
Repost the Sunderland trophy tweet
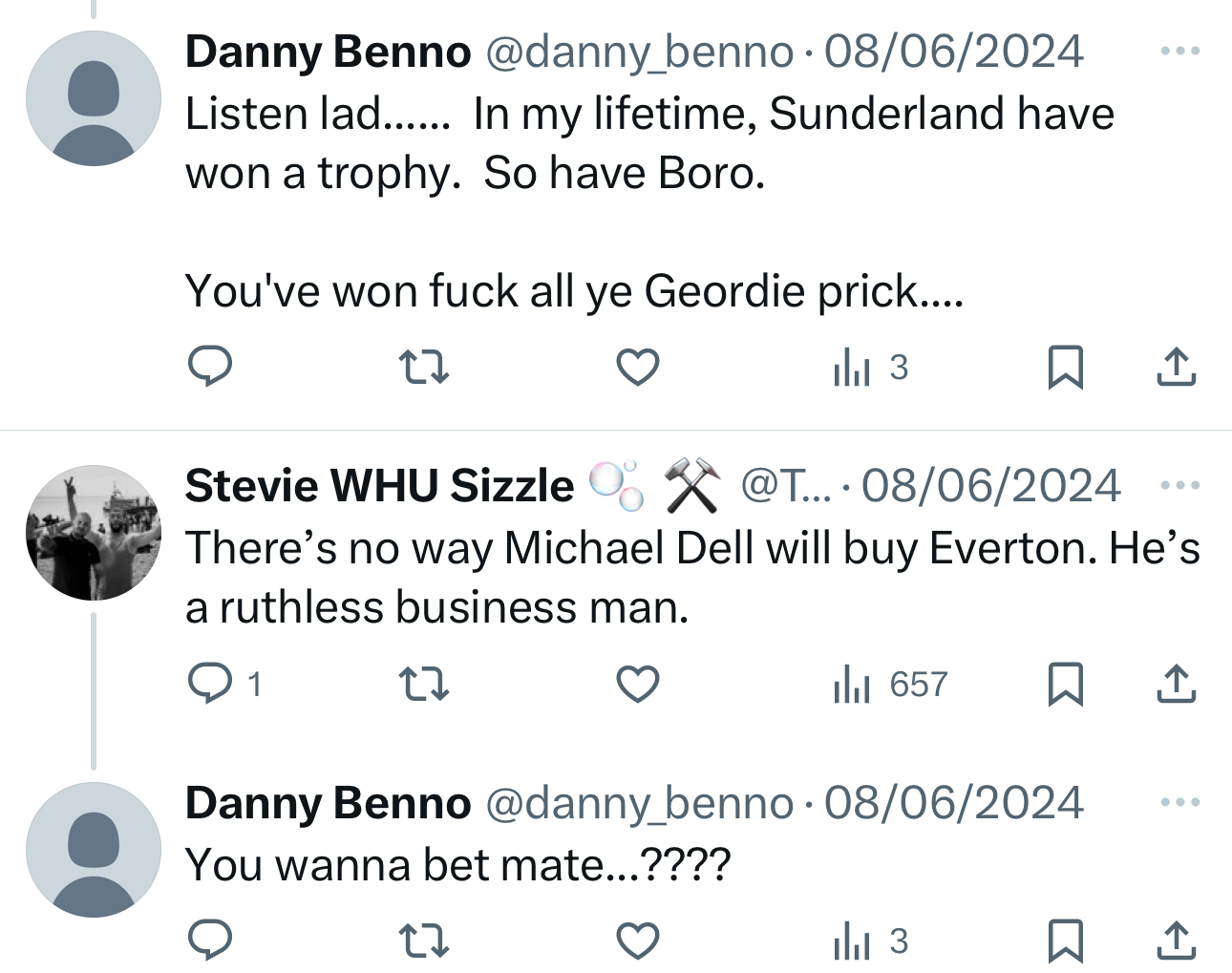tap(423, 367)
